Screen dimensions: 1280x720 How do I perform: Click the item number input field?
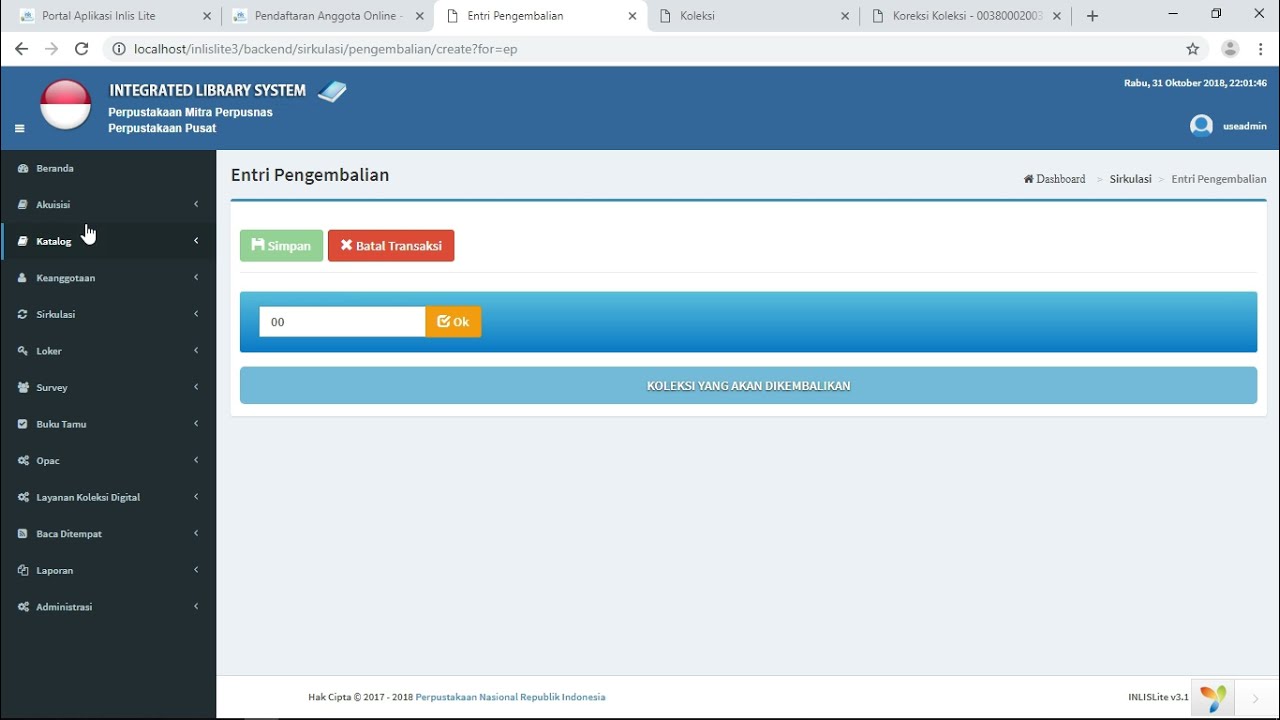[342, 322]
